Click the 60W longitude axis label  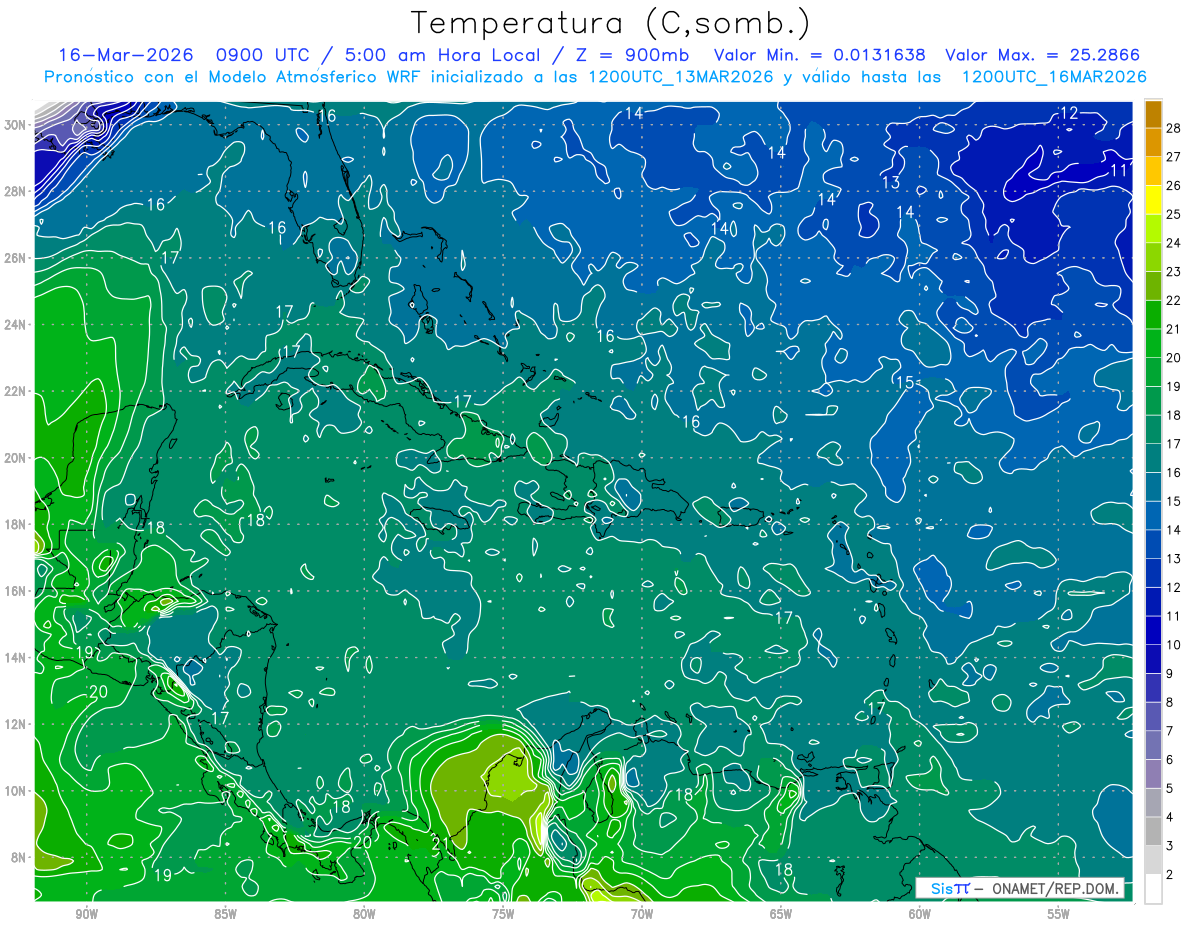tap(920, 914)
